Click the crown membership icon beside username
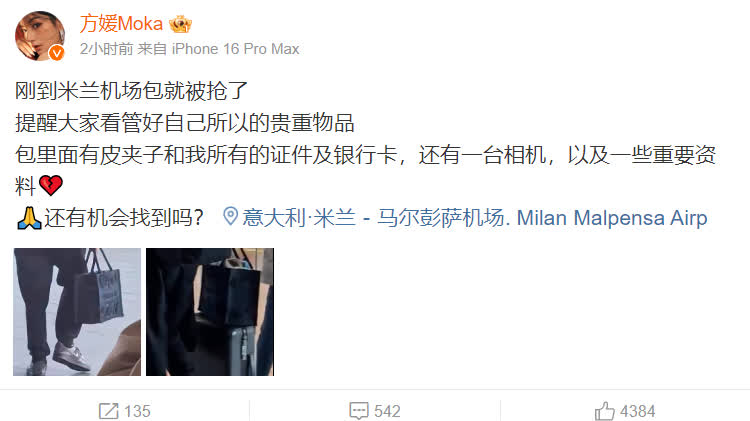Screen dimensions: 750x421 point(180,24)
